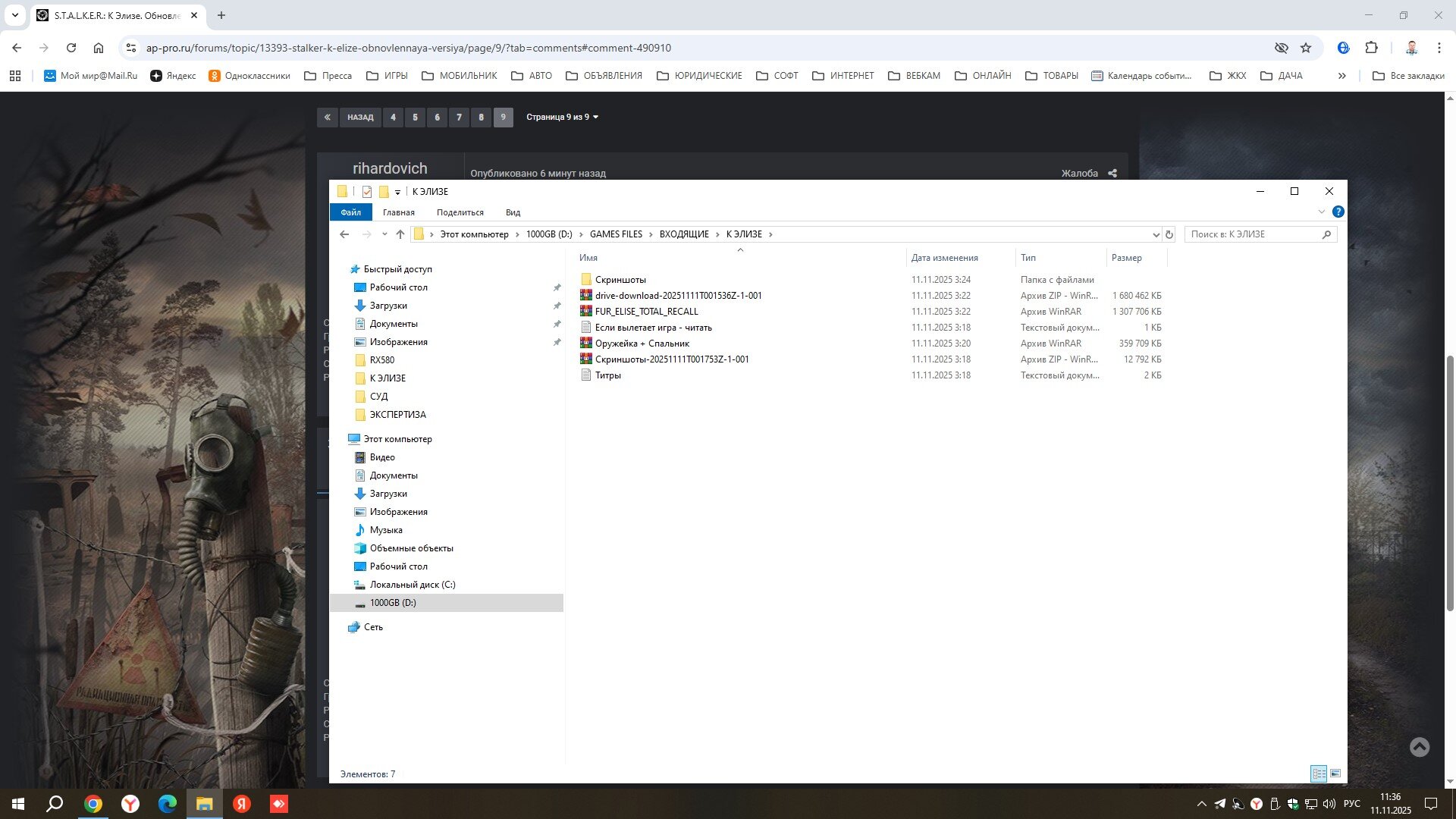
Task: Open the Chrome extensions puzzle icon
Action: pyautogui.click(x=1371, y=48)
